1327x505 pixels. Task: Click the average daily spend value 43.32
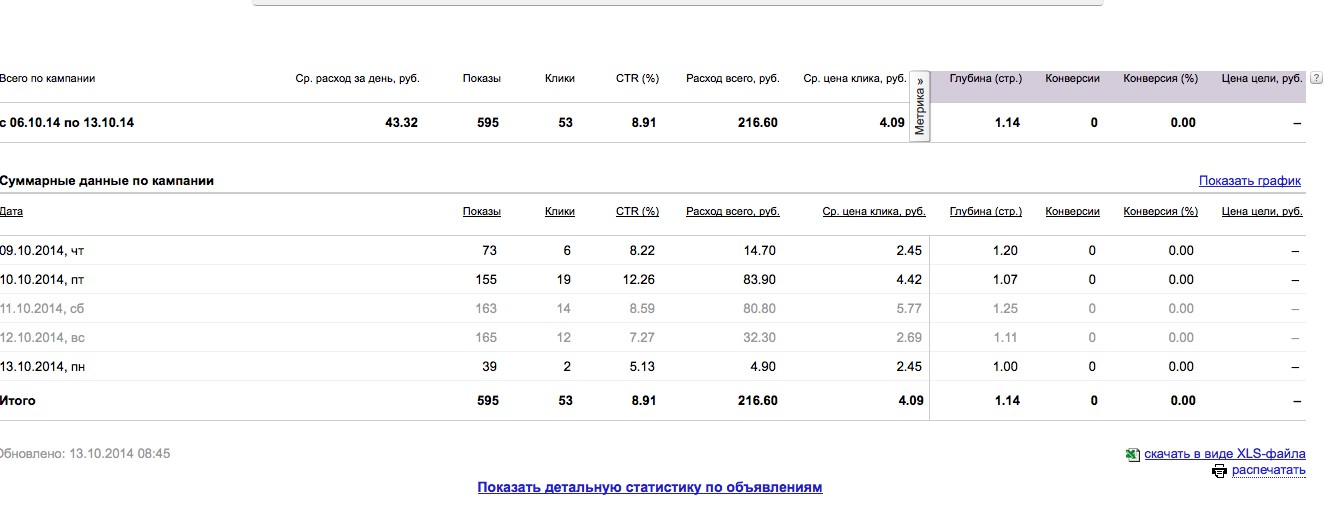401,123
